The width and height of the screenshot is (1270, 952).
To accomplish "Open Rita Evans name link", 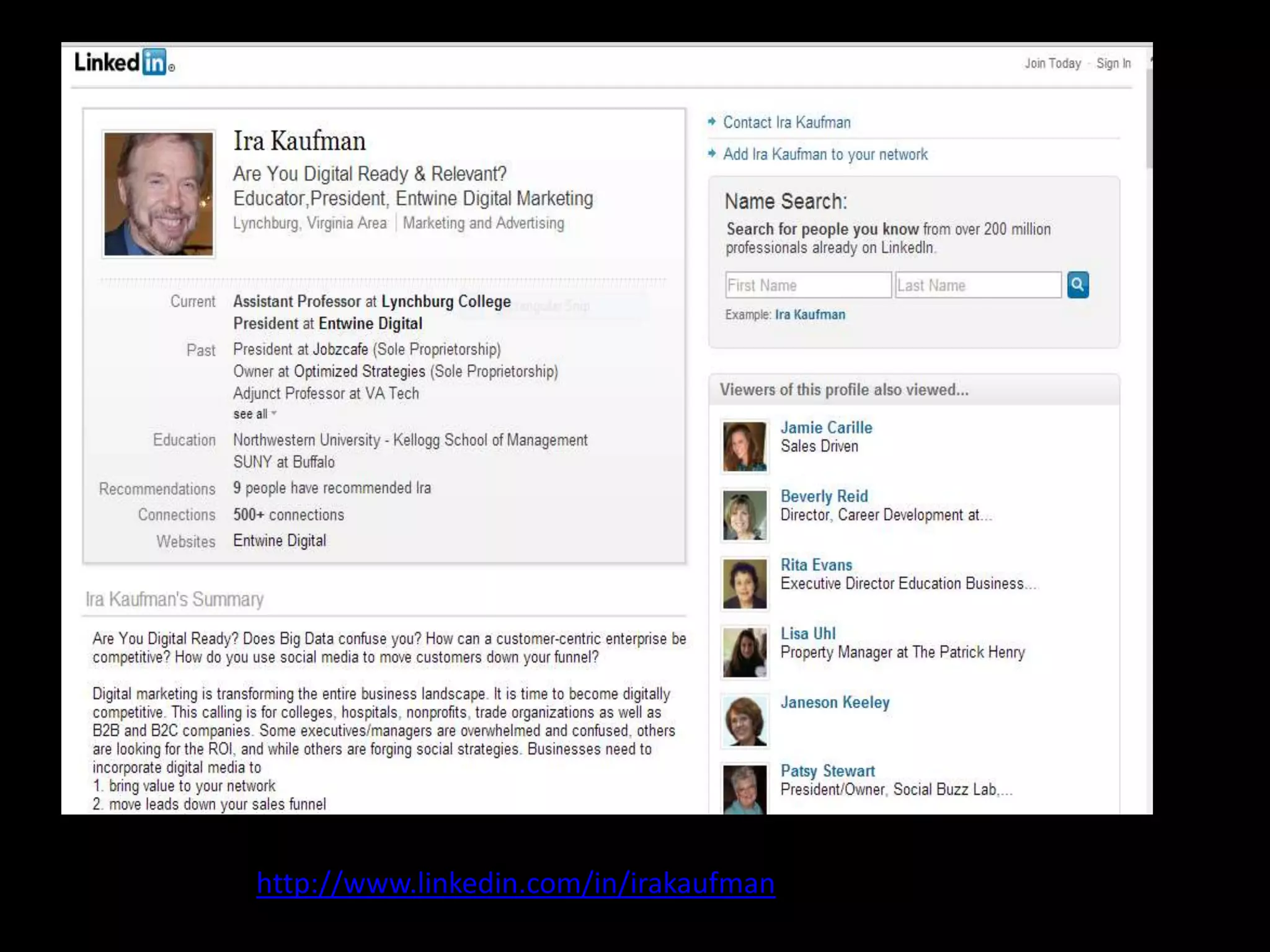I will (816, 565).
